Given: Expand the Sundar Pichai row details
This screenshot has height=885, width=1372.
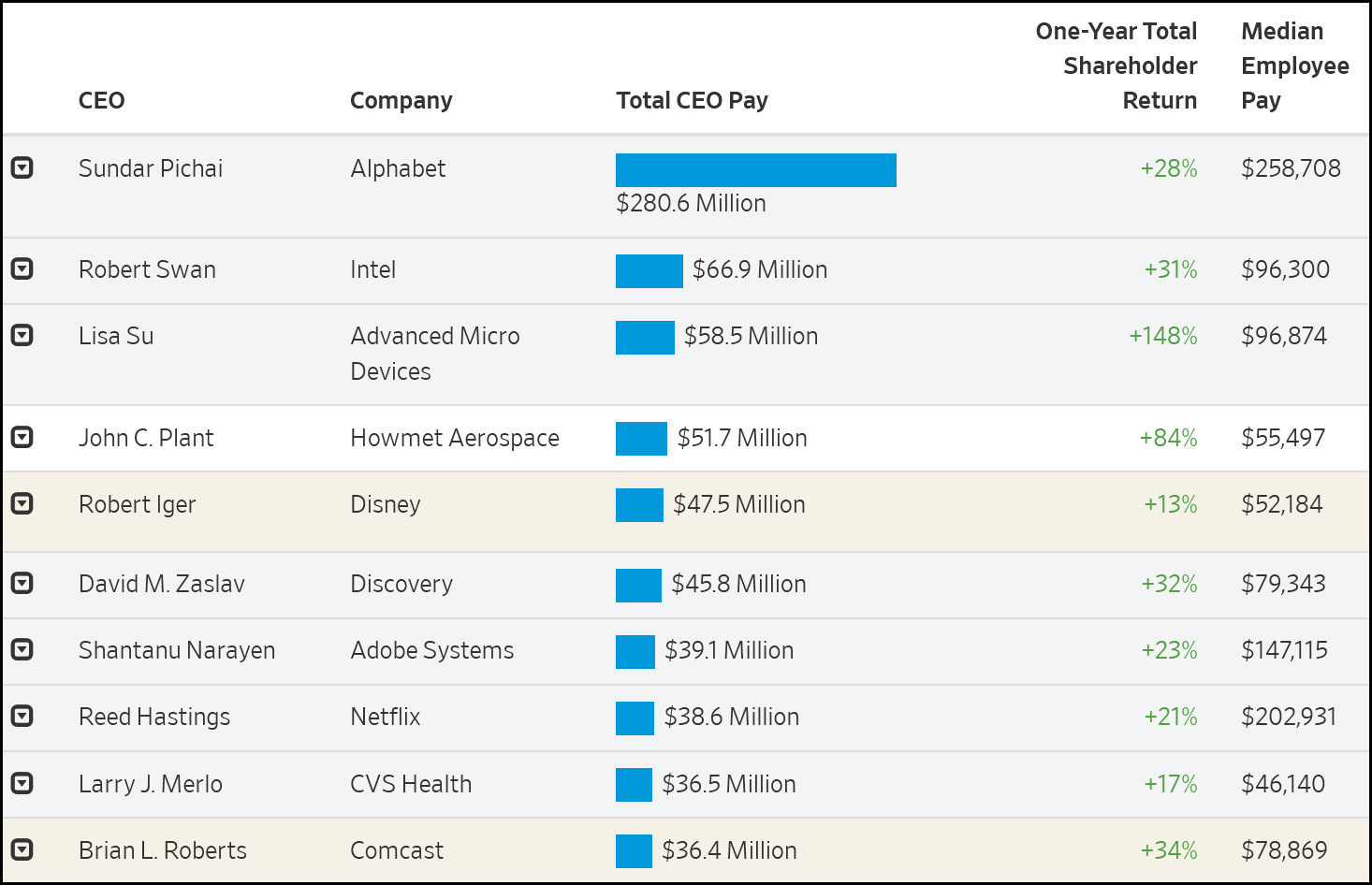Looking at the screenshot, I should click(22, 167).
